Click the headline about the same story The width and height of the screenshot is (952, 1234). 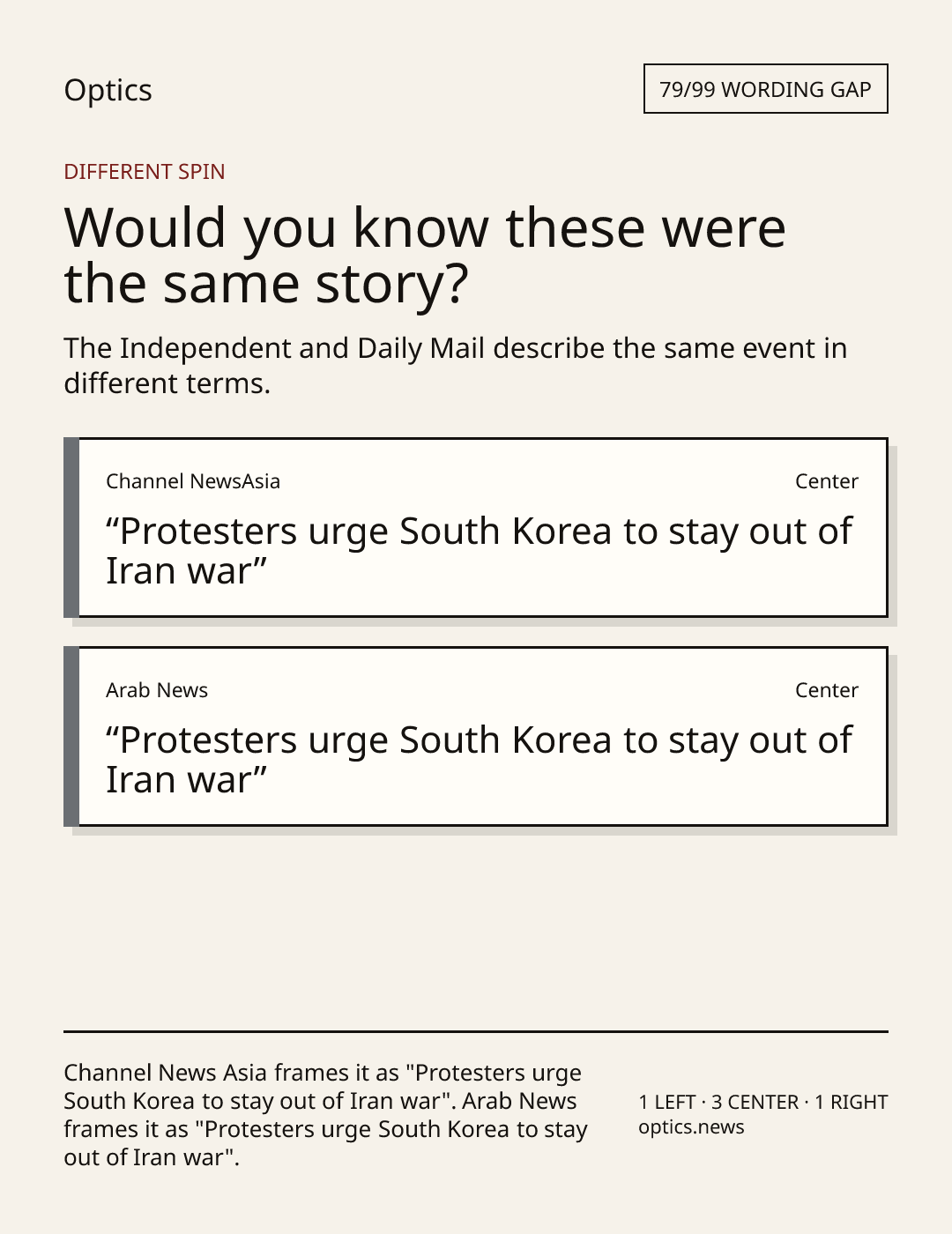(x=425, y=255)
